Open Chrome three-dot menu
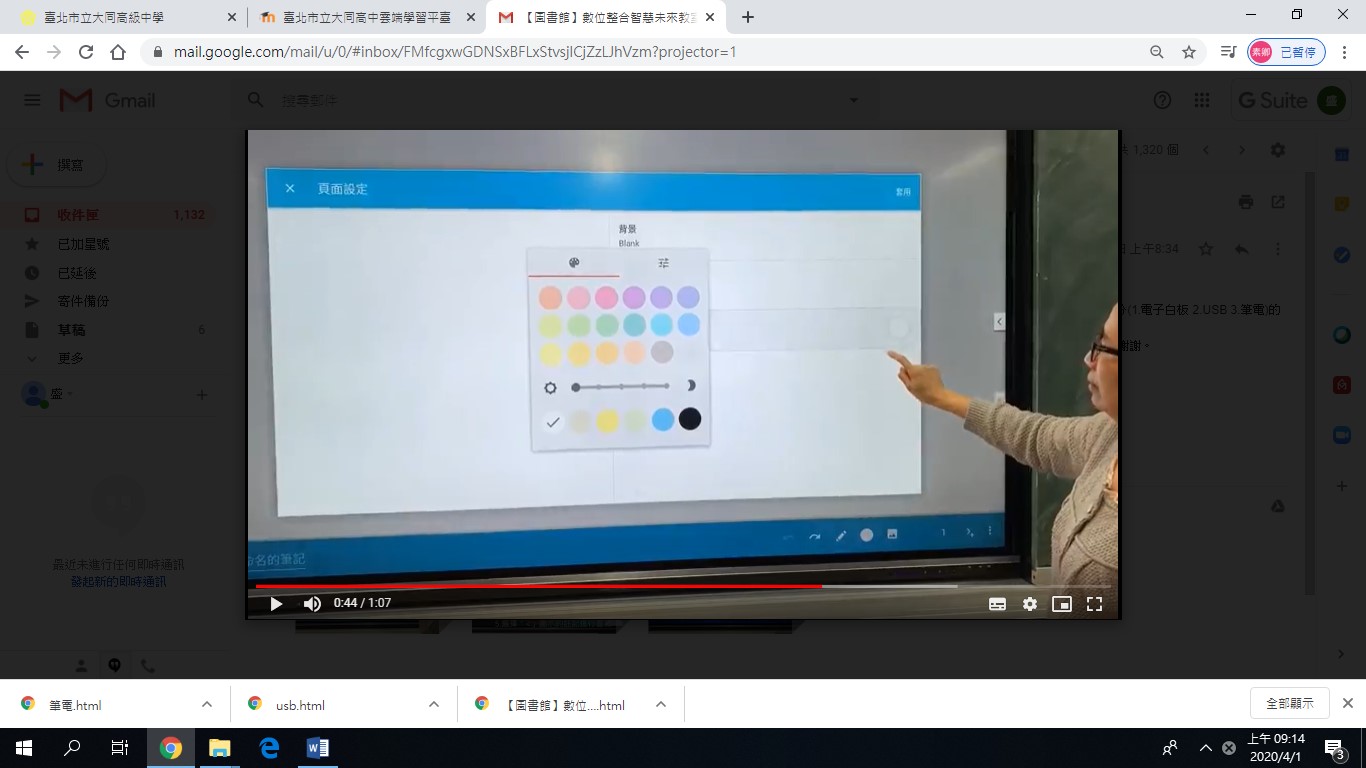This screenshot has height=768, width=1366. 1345,52
